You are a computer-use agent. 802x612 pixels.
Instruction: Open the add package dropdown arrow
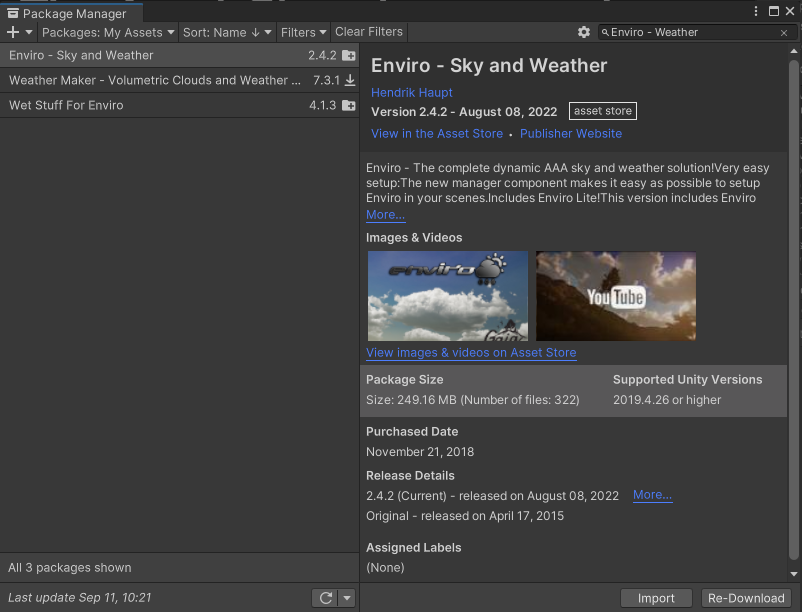(29, 33)
